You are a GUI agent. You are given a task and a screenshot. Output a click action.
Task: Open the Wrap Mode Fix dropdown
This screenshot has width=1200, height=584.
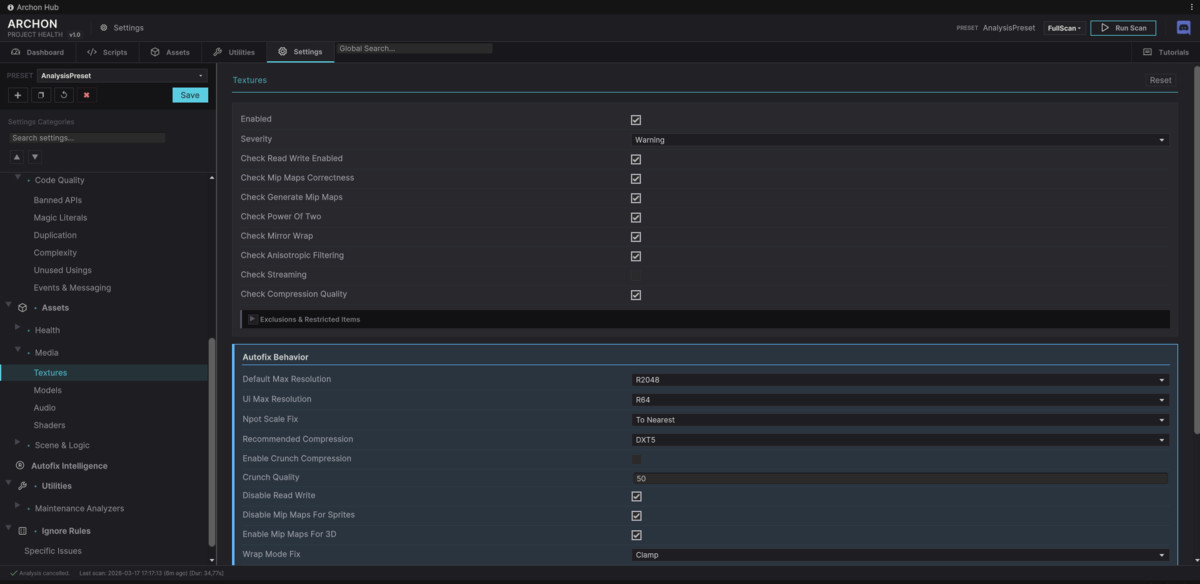click(900, 555)
